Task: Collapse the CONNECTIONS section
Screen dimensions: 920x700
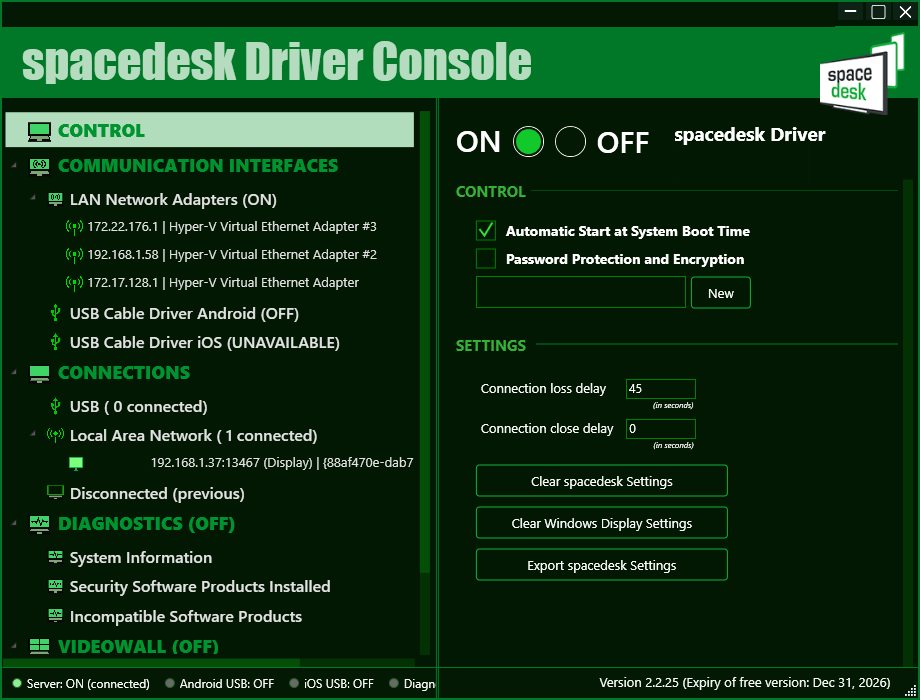Action: [x=14, y=372]
